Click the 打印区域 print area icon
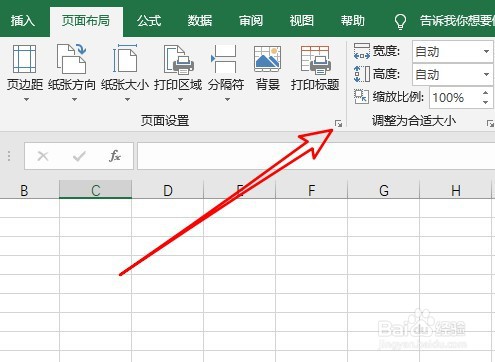 [x=178, y=59]
